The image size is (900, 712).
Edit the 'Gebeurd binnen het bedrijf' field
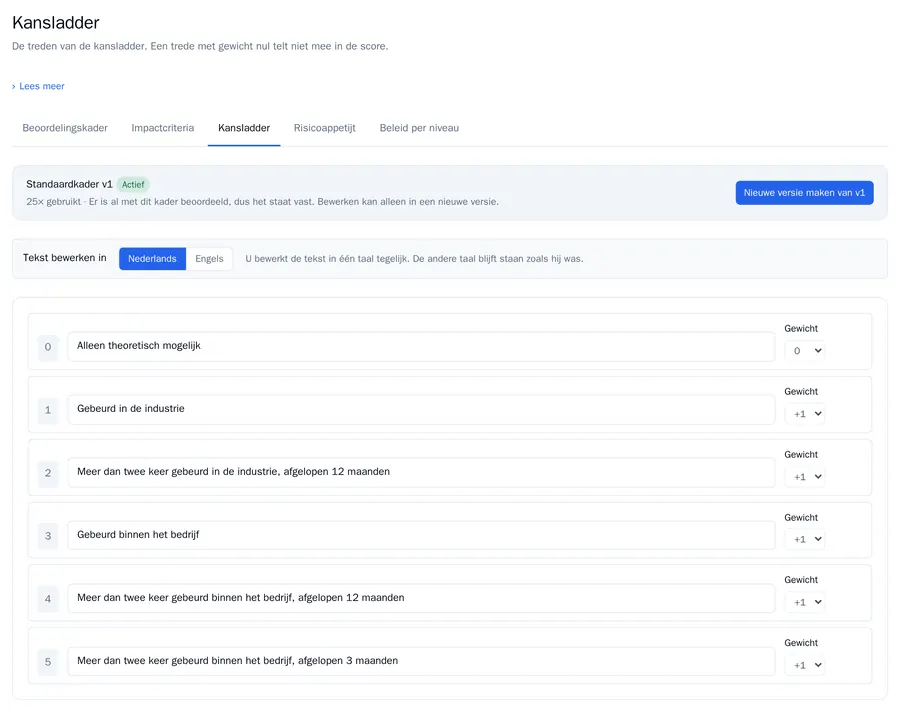pos(421,535)
